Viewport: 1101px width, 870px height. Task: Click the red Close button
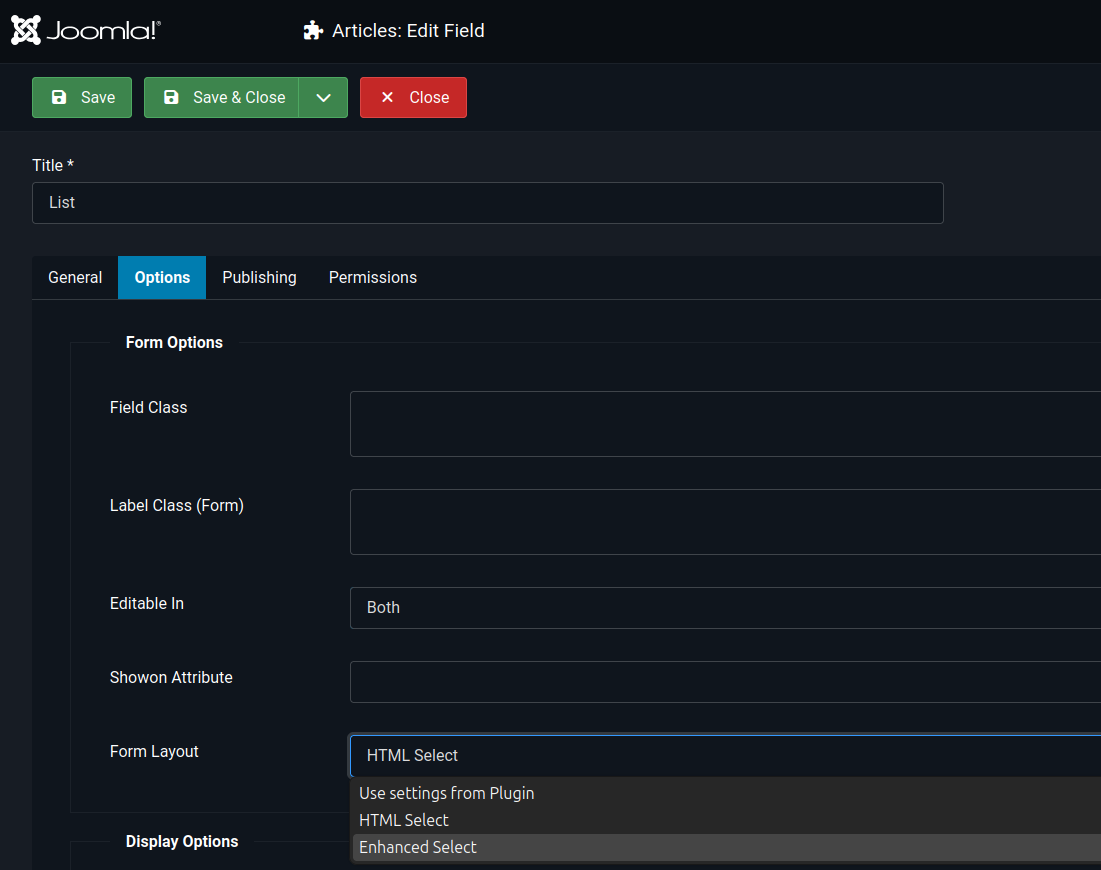pyautogui.click(x=414, y=98)
